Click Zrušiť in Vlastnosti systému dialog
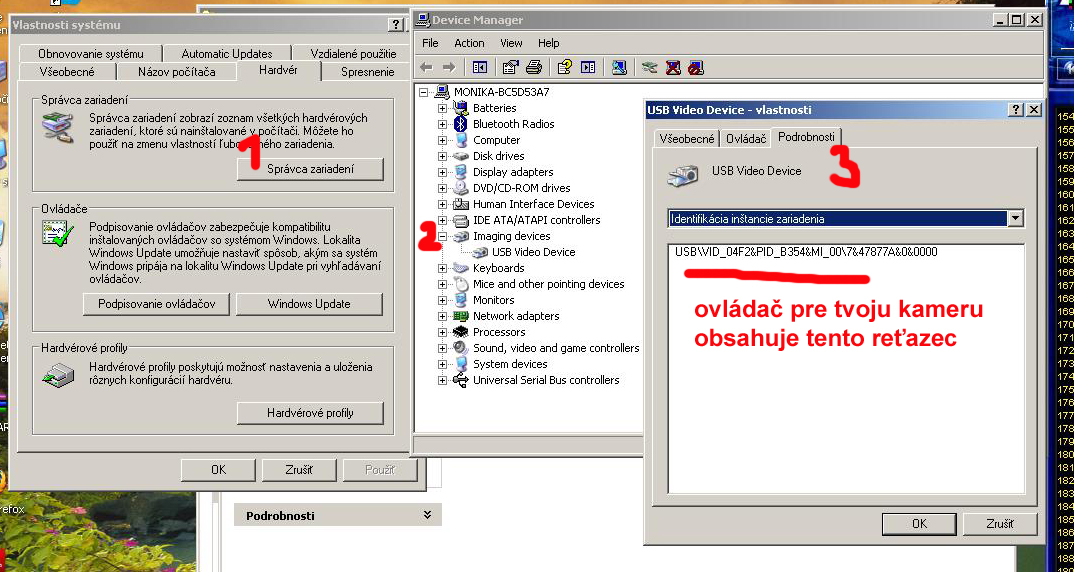Image resolution: width=1074 pixels, height=572 pixels. tap(299, 470)
